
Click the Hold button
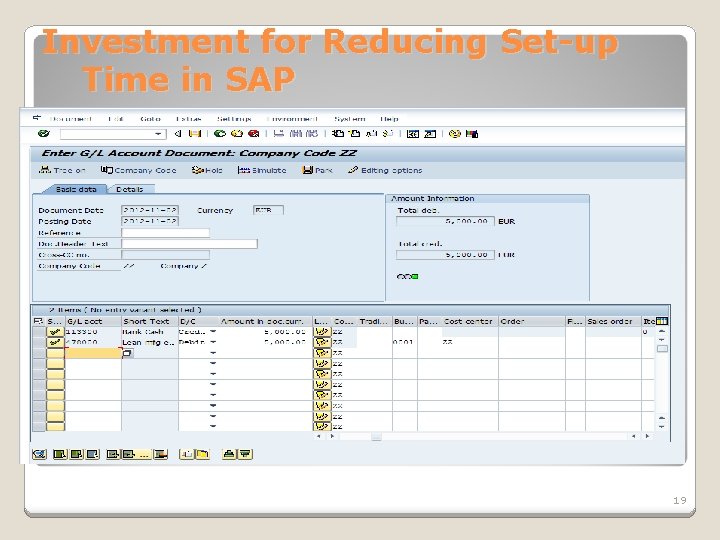[x=207, y=170]
